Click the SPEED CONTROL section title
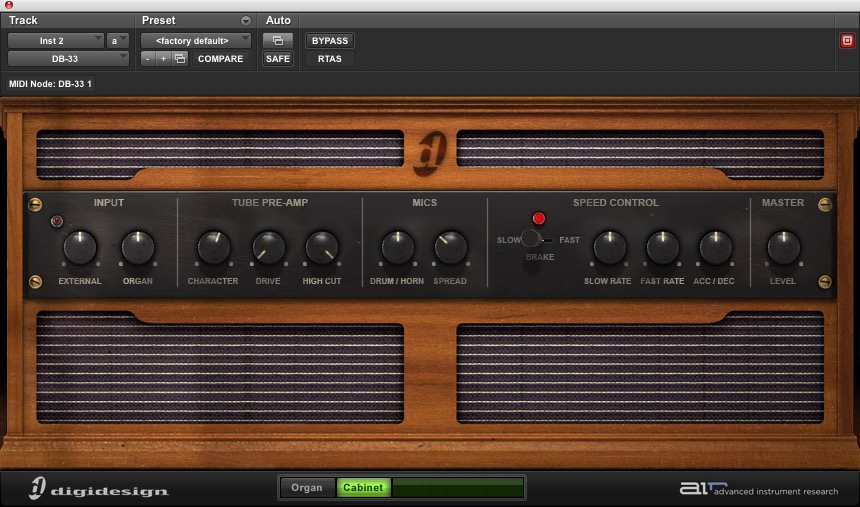Image resolution: width=860 pixels, height=507 pixels. click(x=616, y=202)
